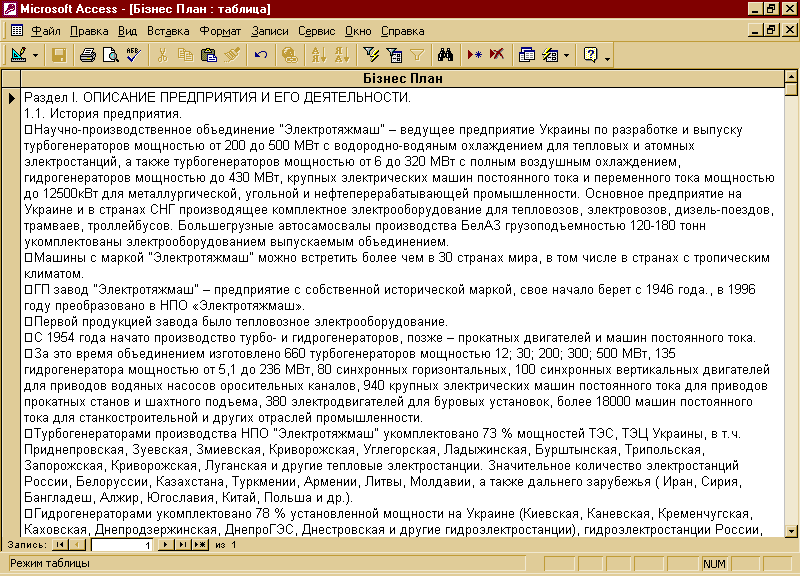
Task: Go to next record navigation button
Action: (165, 545)
